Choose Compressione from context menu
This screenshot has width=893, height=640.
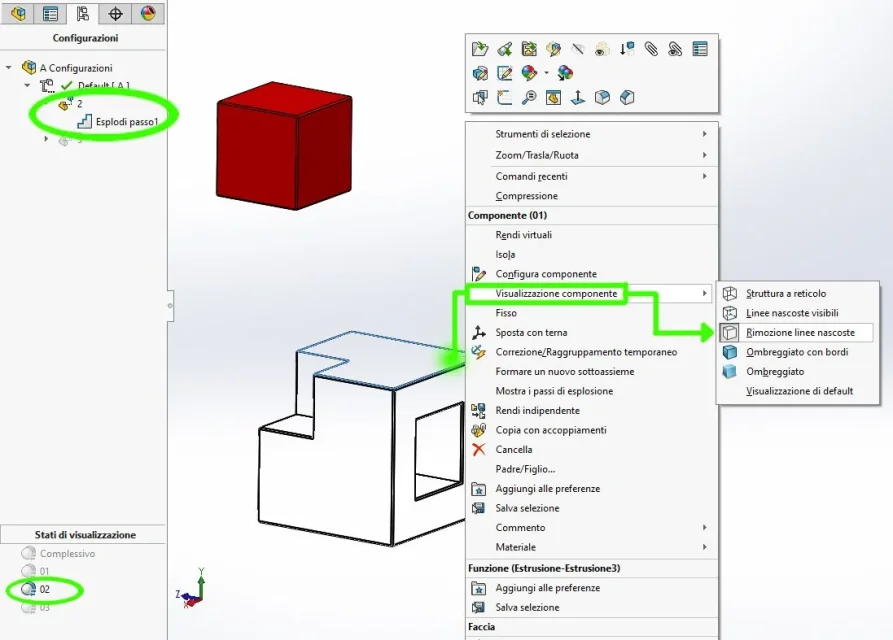[592, 196]
